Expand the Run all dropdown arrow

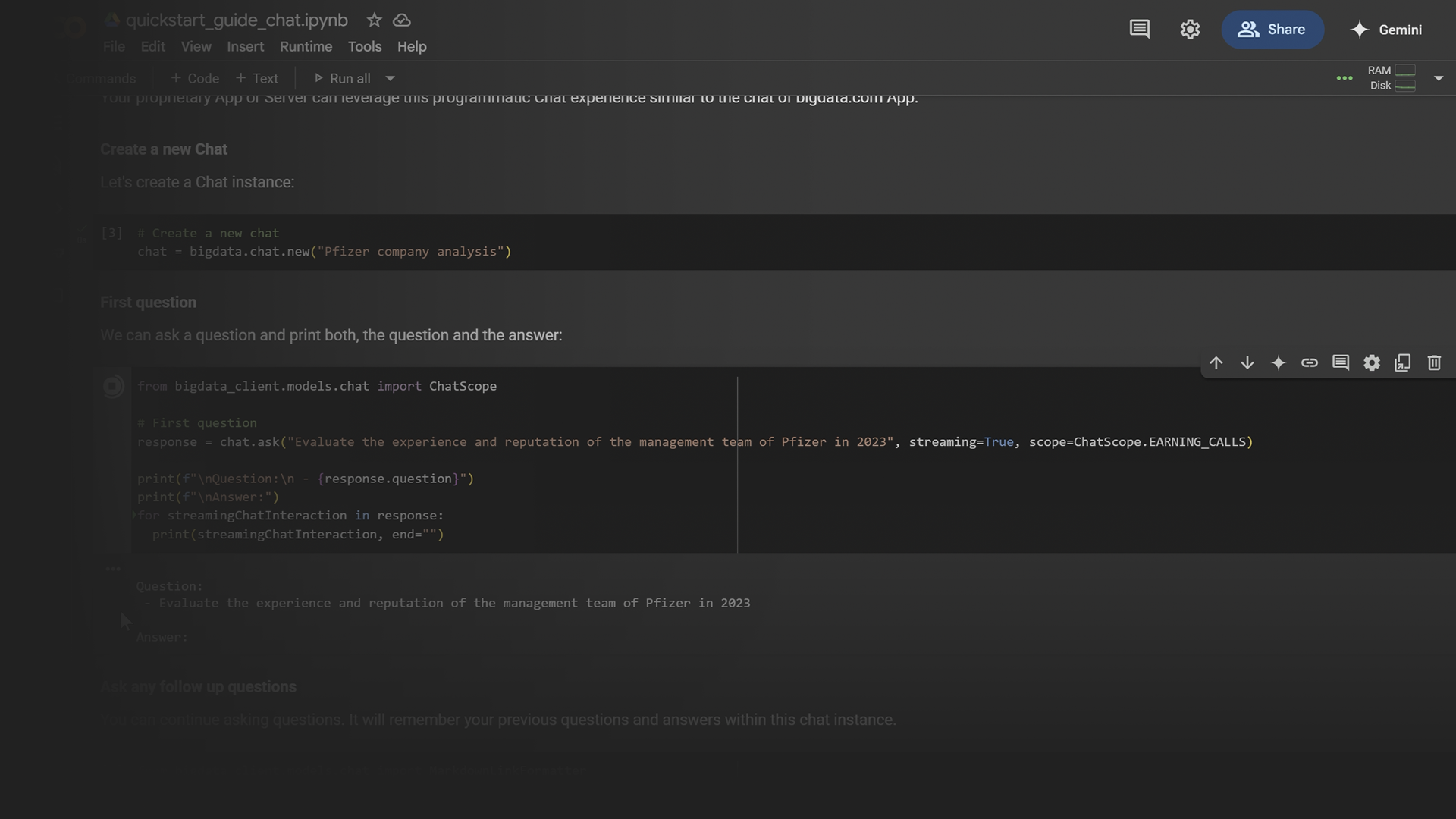(390, 78)
